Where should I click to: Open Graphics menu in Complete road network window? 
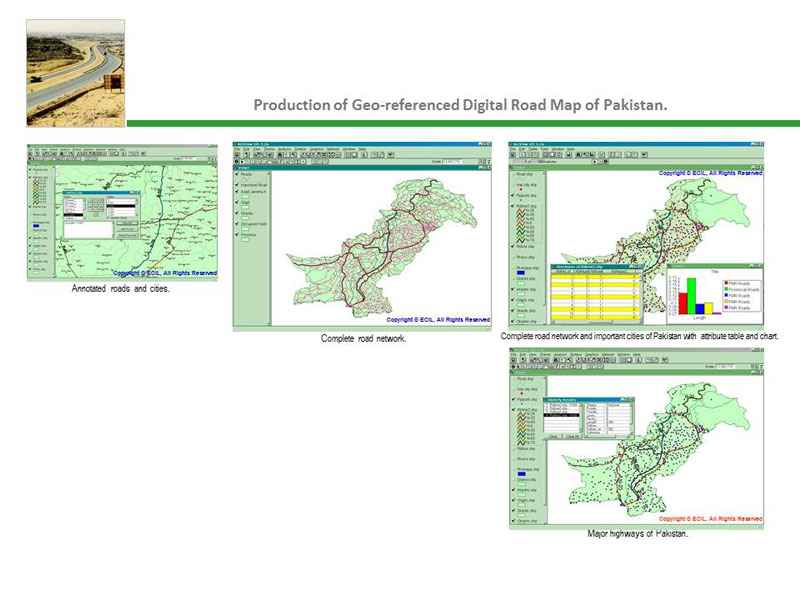coord(316,149)
